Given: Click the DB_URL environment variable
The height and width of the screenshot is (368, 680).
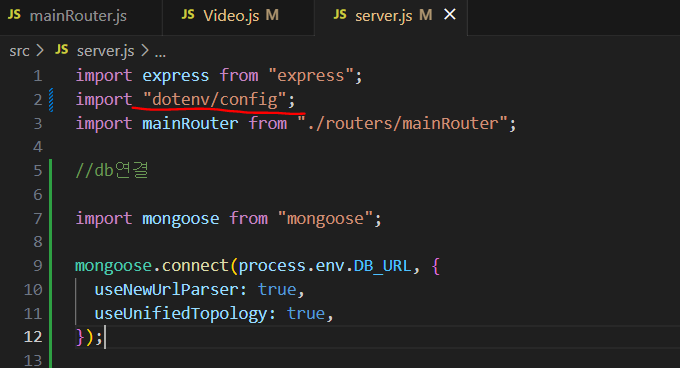Looking at the screenshot, I should tap(382, 266).
